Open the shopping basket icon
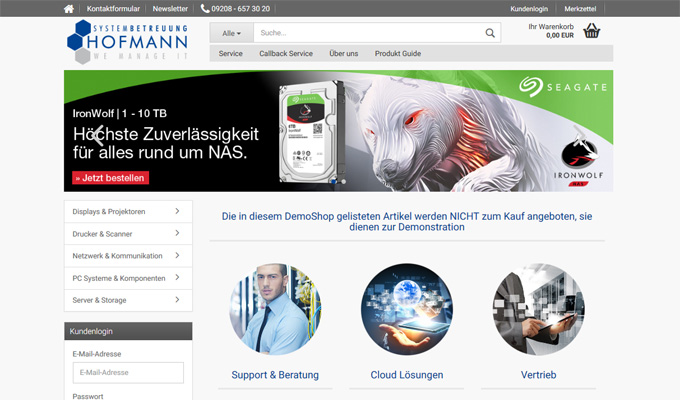Image resolution: width=680 pixels, height=400 pixels. coord(592,31)
